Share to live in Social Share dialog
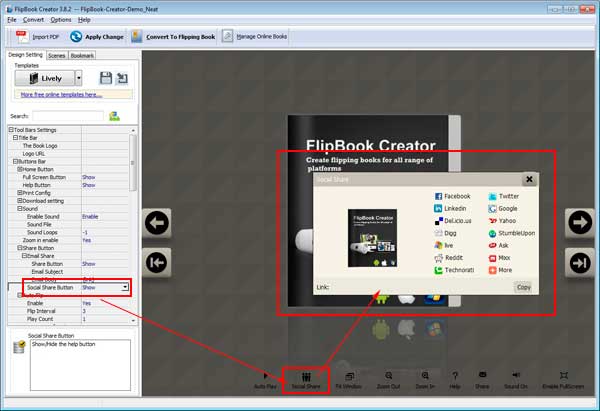 point(444,245)
